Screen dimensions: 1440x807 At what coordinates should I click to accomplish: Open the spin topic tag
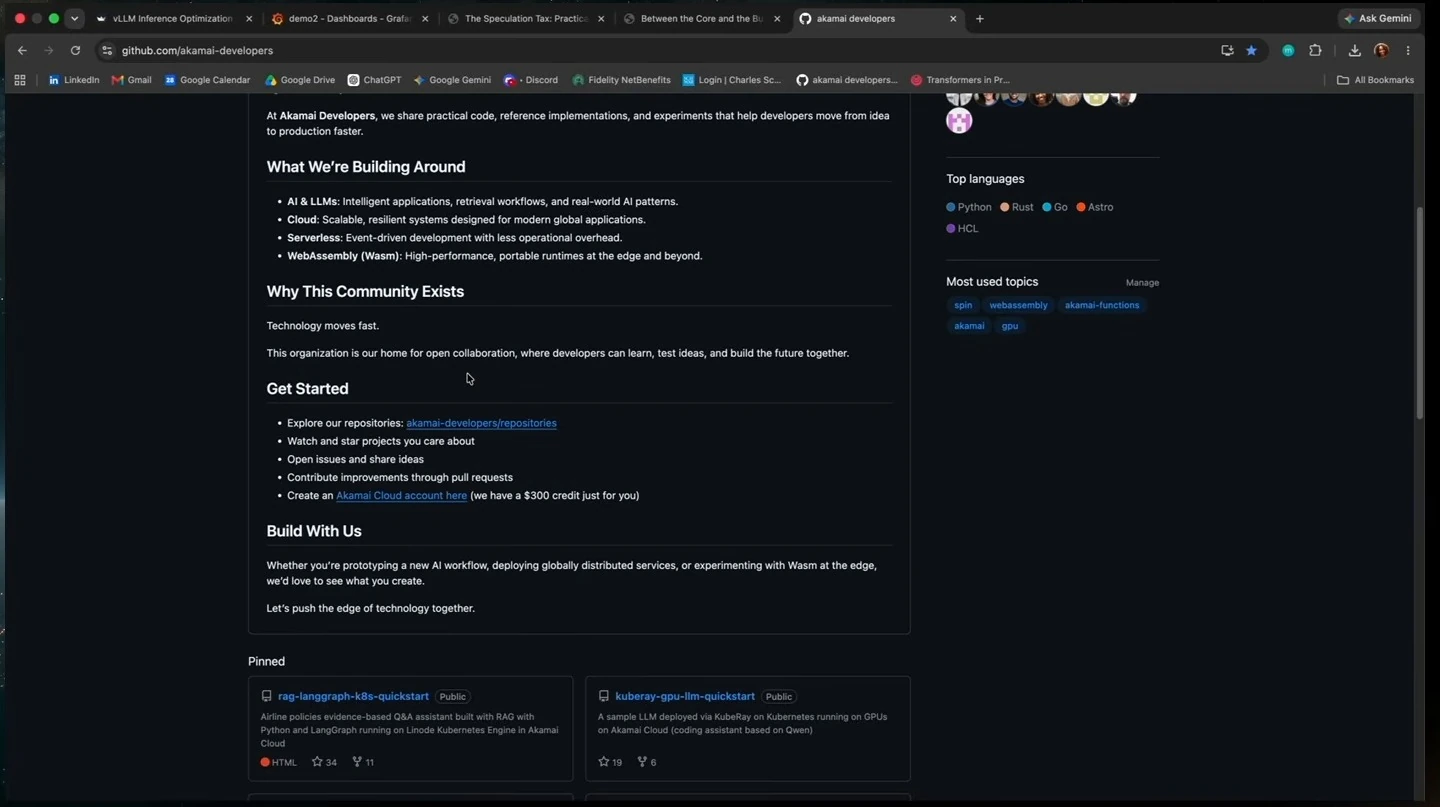[x=963, y=305]
